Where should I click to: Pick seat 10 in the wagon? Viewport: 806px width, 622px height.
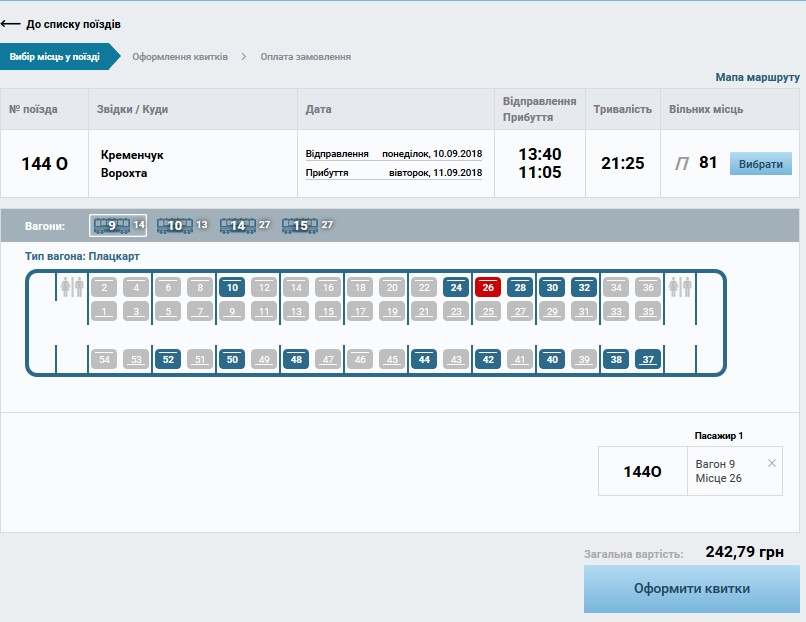point(232,288)
